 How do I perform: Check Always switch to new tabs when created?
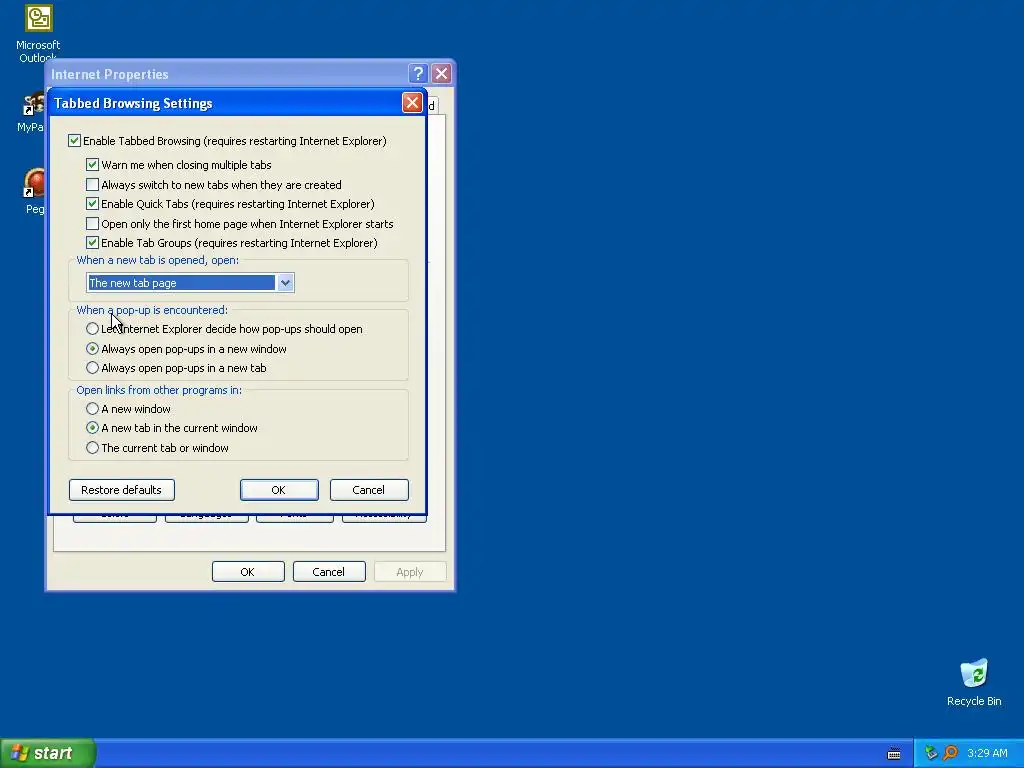pyautogui.click(x=92, y=185)
